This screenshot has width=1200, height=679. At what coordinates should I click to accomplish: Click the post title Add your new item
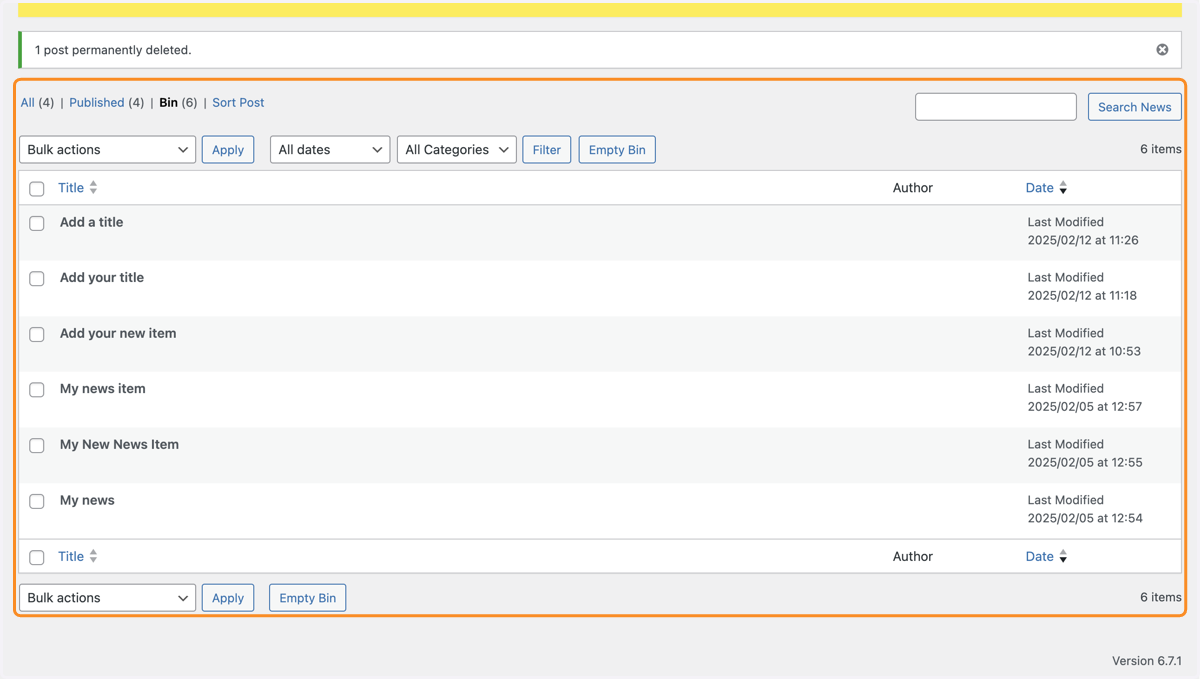[x=118, y=333]
